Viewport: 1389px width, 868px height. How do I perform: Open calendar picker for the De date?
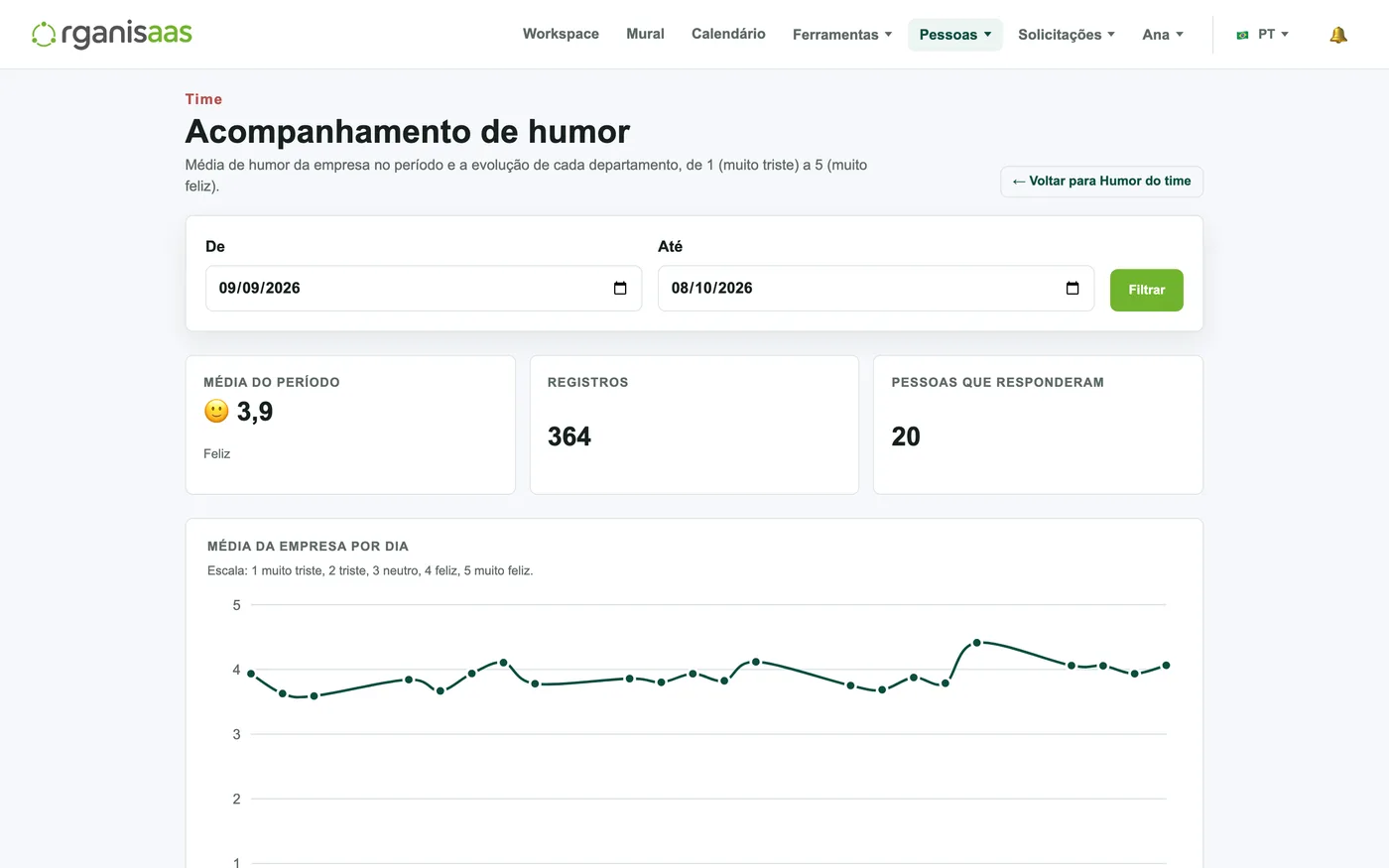click(x=620, y=289)
